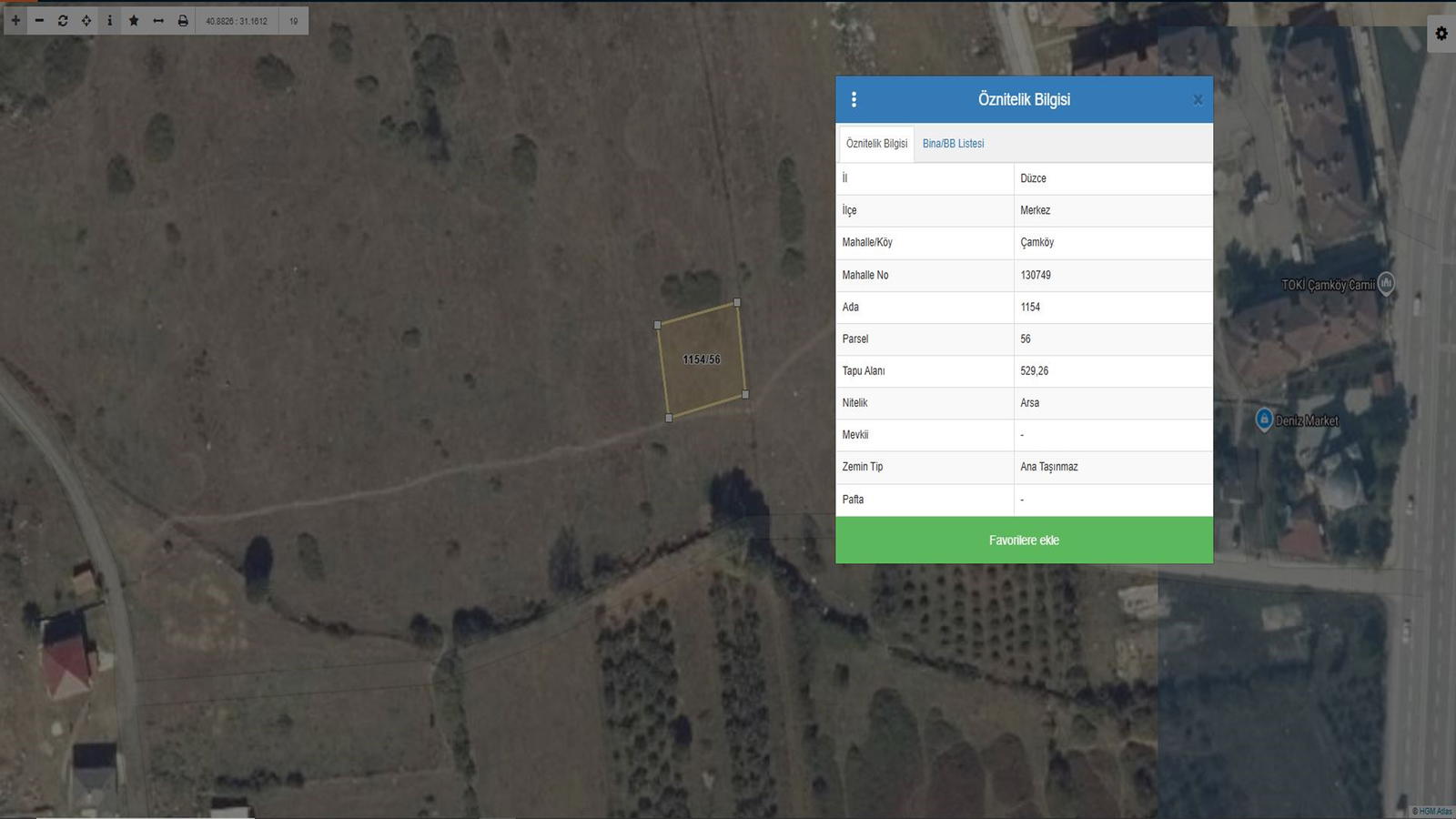Image resolution: width=1456 pixels, height=819 pixels.
Task: Click the TOKİ Çamköy Camii map marker
Action: [1386, 283]
